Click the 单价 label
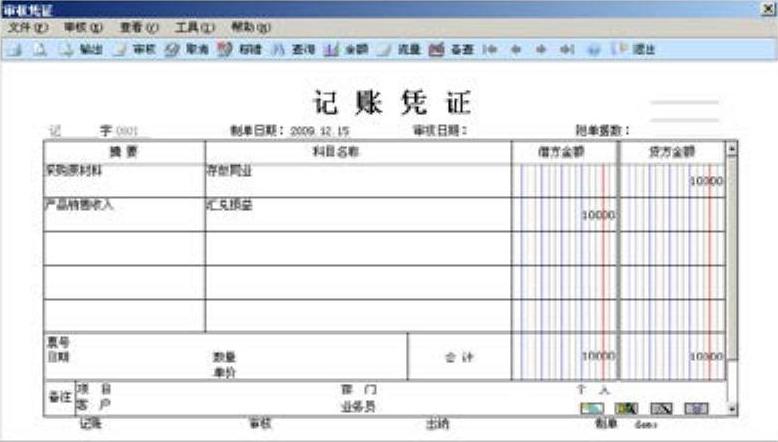This screenshot has width=778, height=442. tap(224, 372)
